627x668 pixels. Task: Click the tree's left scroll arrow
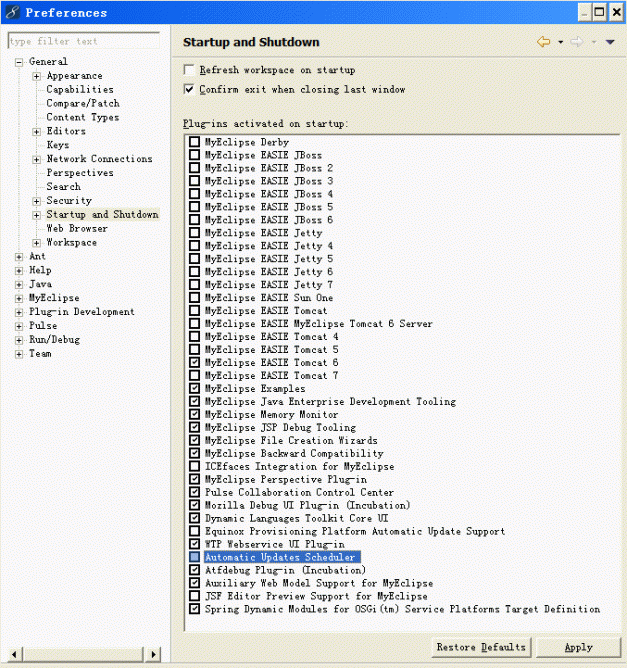[x=14, y=654]
